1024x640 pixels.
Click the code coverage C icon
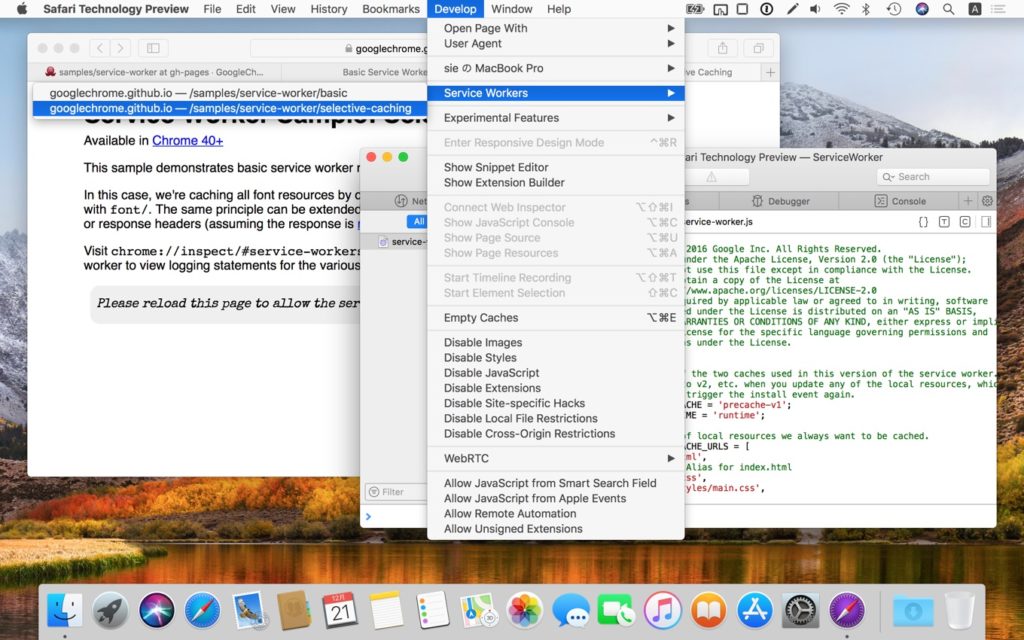(x=965, y=222)
